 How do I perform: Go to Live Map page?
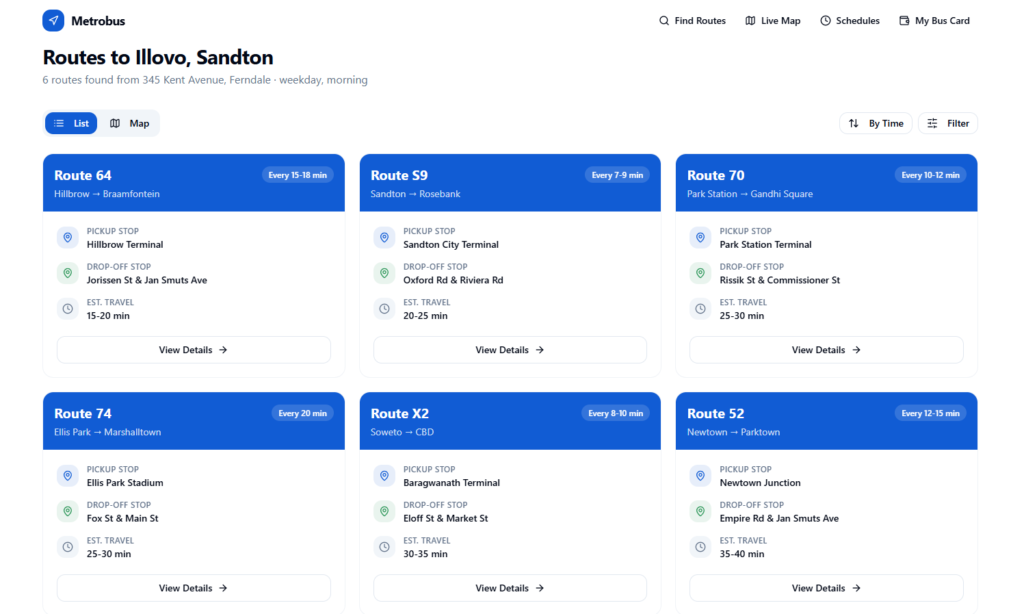[x=772, y=20]
